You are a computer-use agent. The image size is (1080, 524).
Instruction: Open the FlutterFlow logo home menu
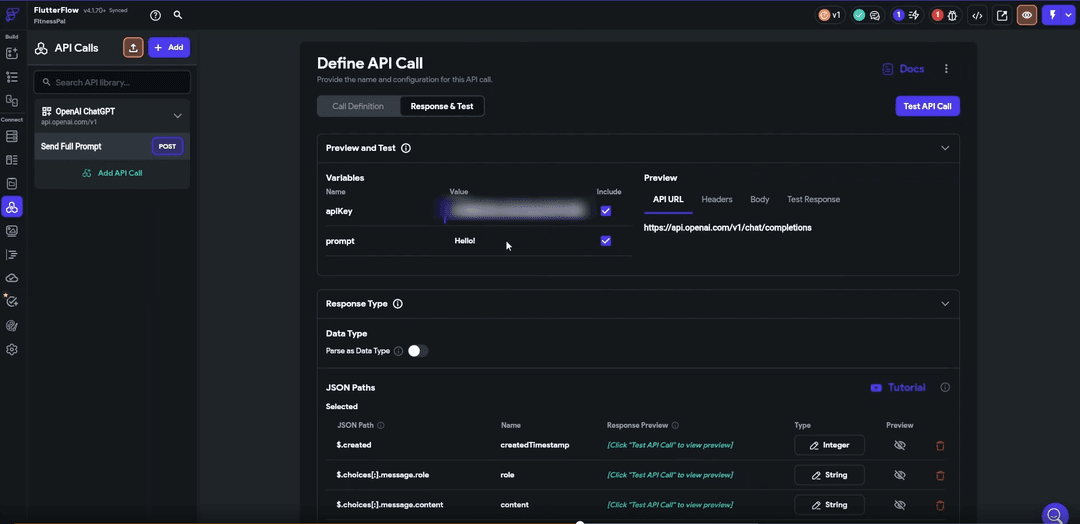click(x=12, y=14)
